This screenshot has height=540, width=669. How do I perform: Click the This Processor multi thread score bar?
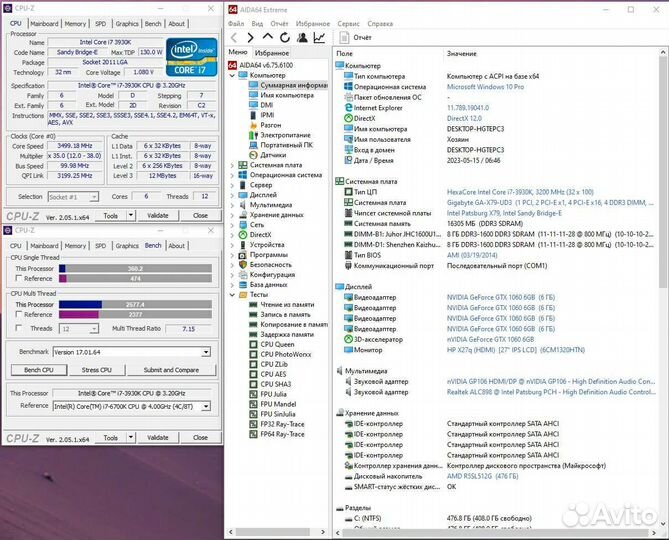coord(135,305)
